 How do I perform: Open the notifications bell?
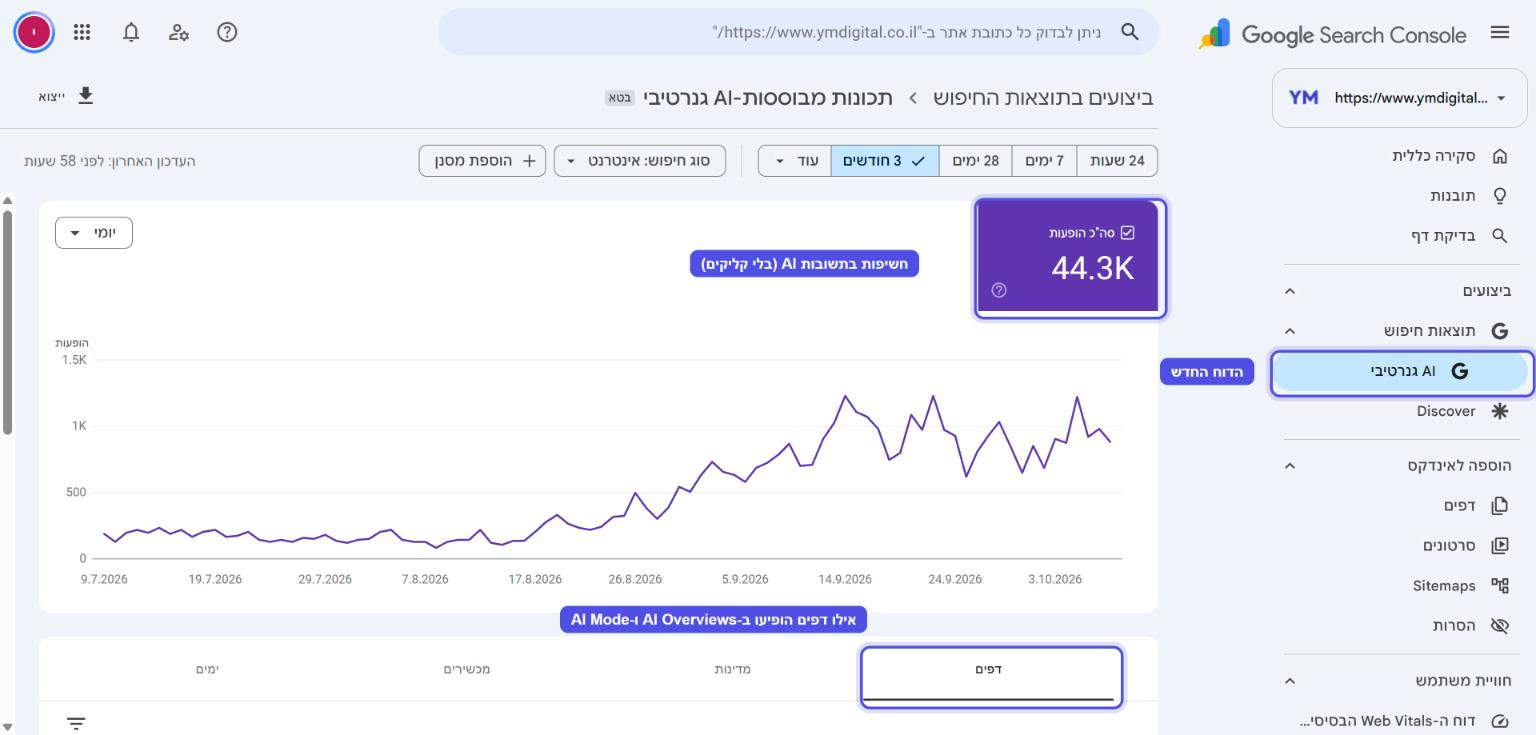[131, 32]
